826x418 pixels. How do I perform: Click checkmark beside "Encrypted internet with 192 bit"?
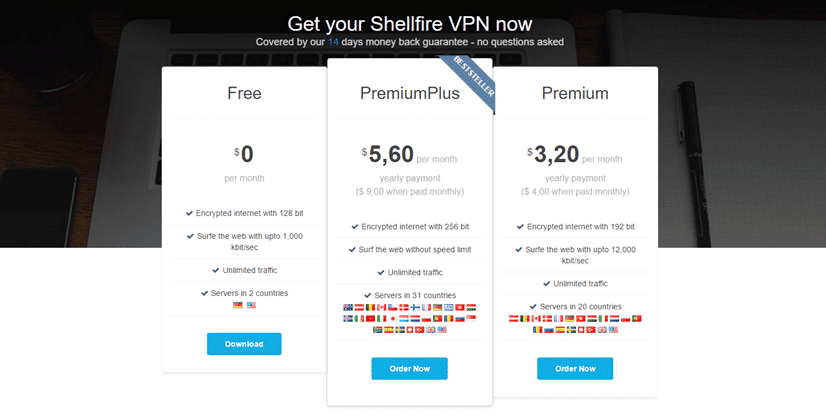(x=518, y=226)
